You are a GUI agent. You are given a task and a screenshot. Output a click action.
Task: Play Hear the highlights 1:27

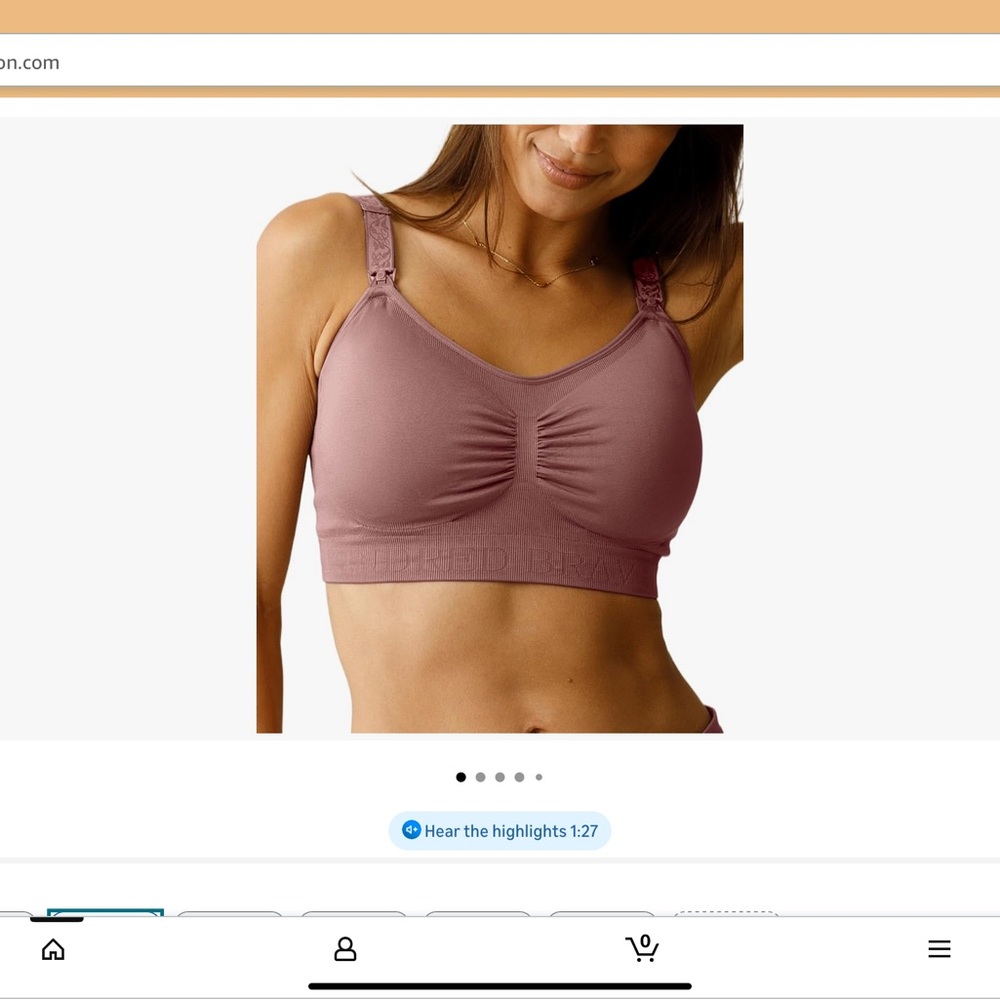tap(500, 830)
